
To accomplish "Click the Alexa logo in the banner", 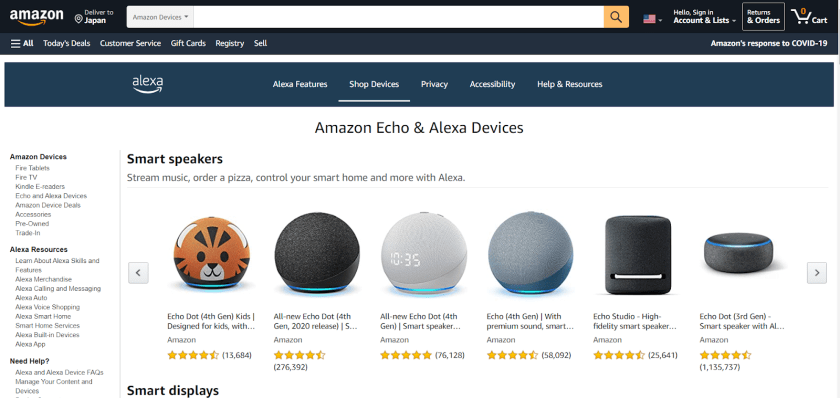I will click(x=148, y=84).
